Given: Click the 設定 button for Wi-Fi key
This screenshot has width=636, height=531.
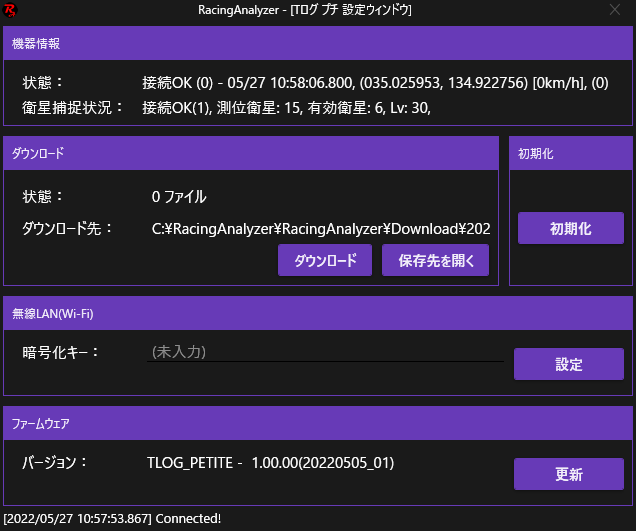Looking at the screenshot, I should pos(568,365).
